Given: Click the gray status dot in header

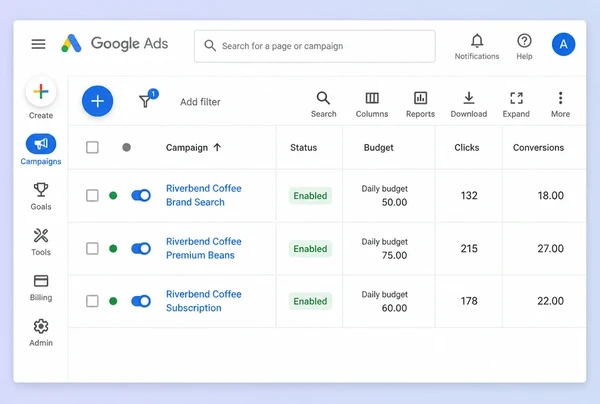Looking at the screenshot, I should (x=126, y=147).
